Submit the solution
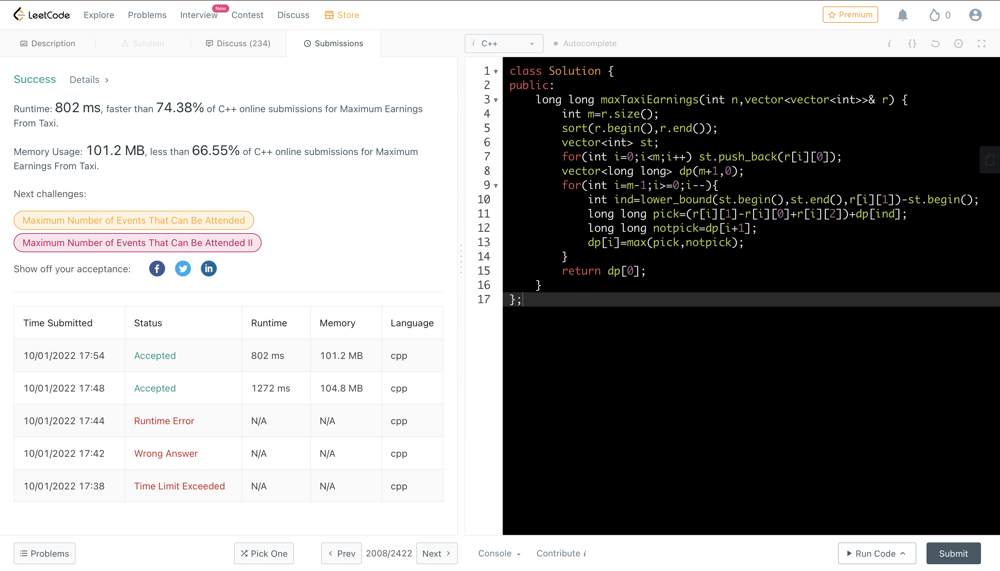 (953, 553)
